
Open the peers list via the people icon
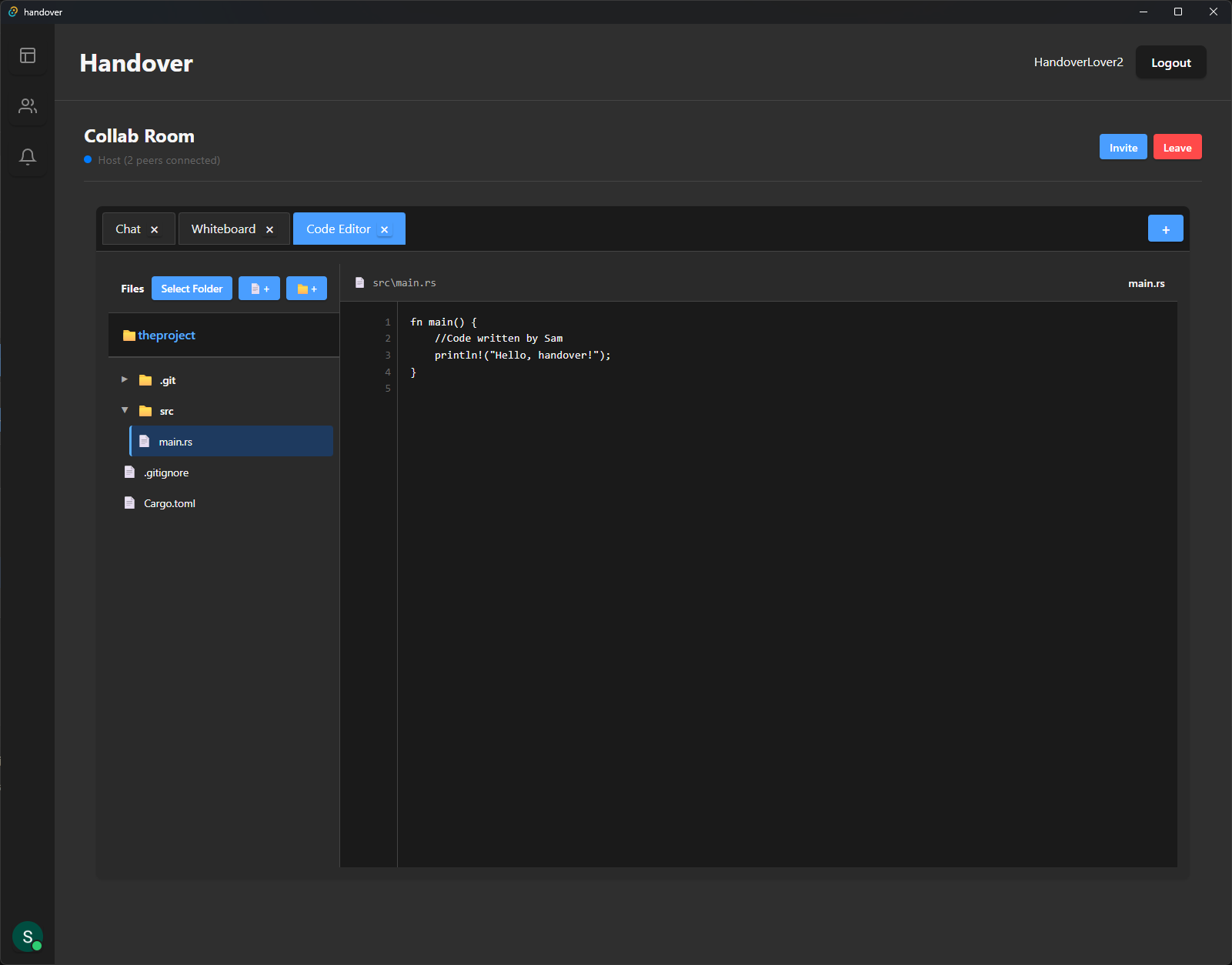coord(28,106)
